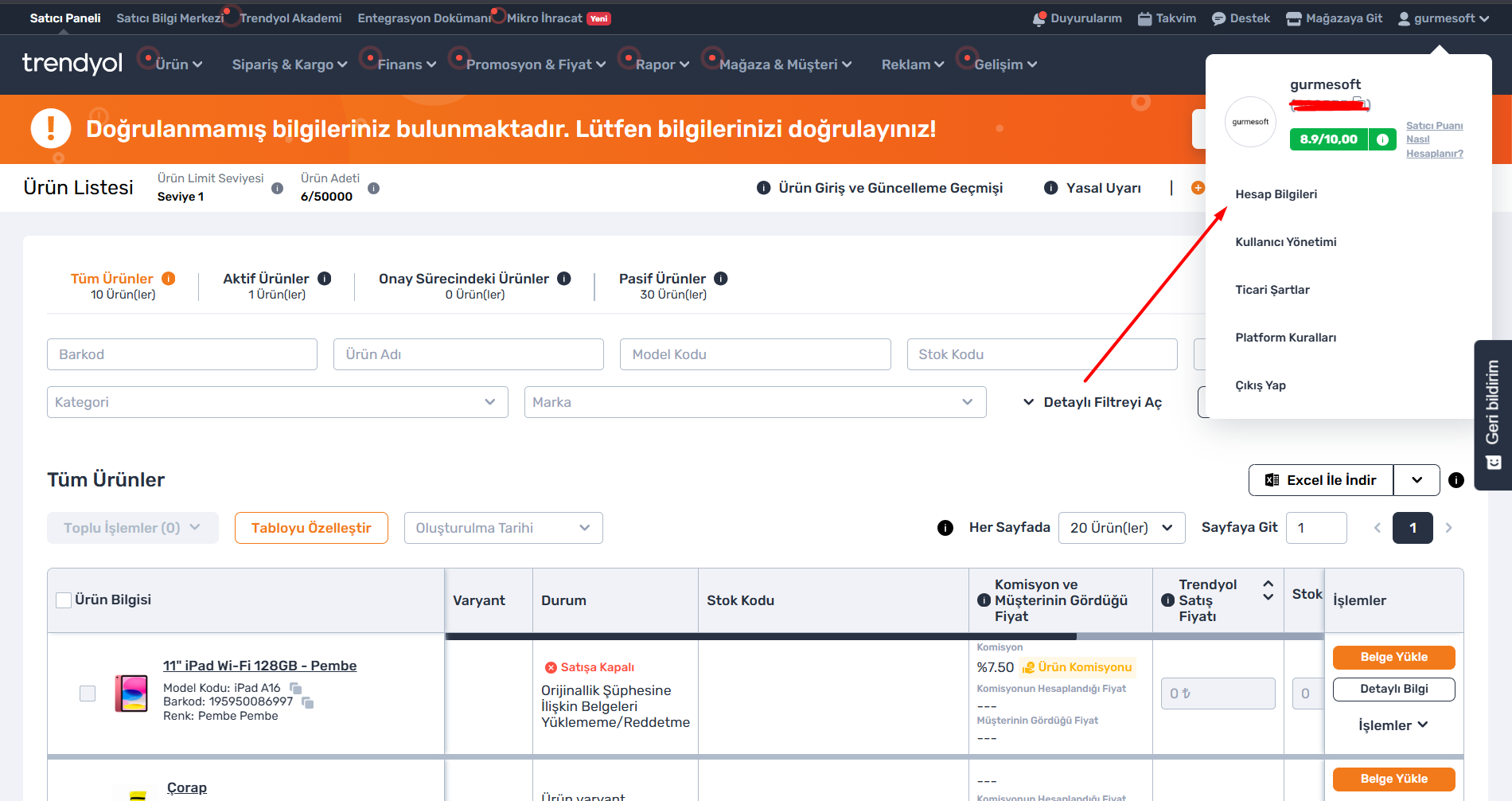Click the Yasal Uyarı info icon
This screenshot has width=1512, height=801.
(x=1050, y=188)
